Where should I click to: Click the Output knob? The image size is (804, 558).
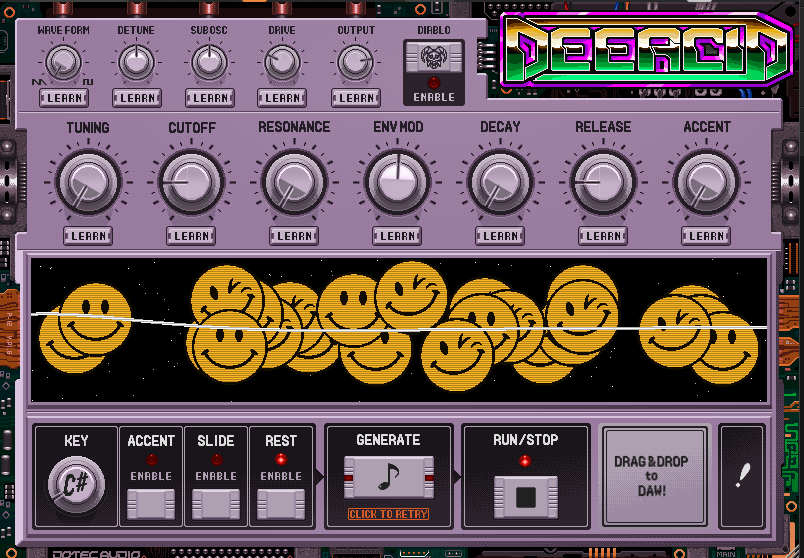(x=355, y=62)
